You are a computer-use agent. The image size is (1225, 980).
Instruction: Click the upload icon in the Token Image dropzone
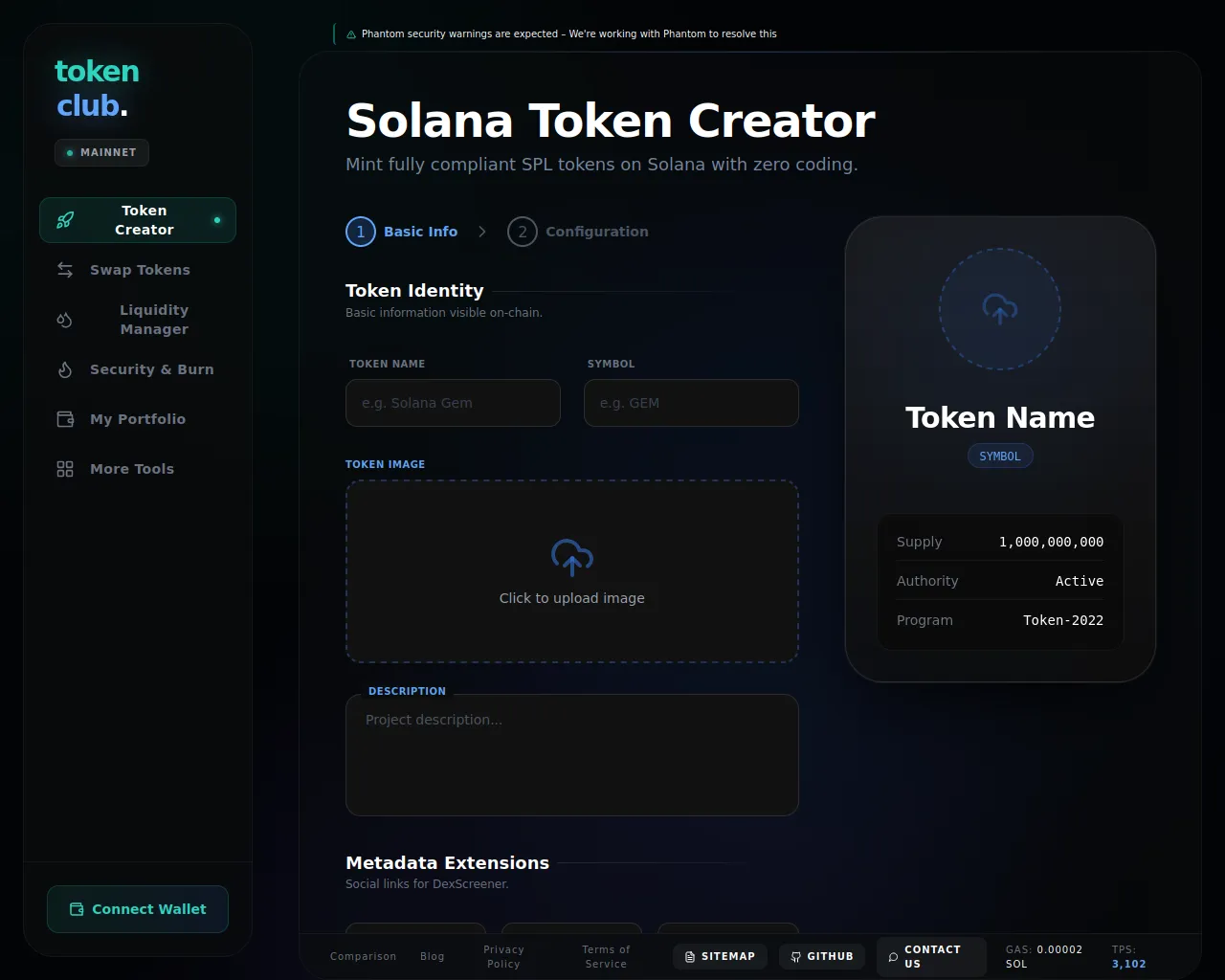click(571, 557)
